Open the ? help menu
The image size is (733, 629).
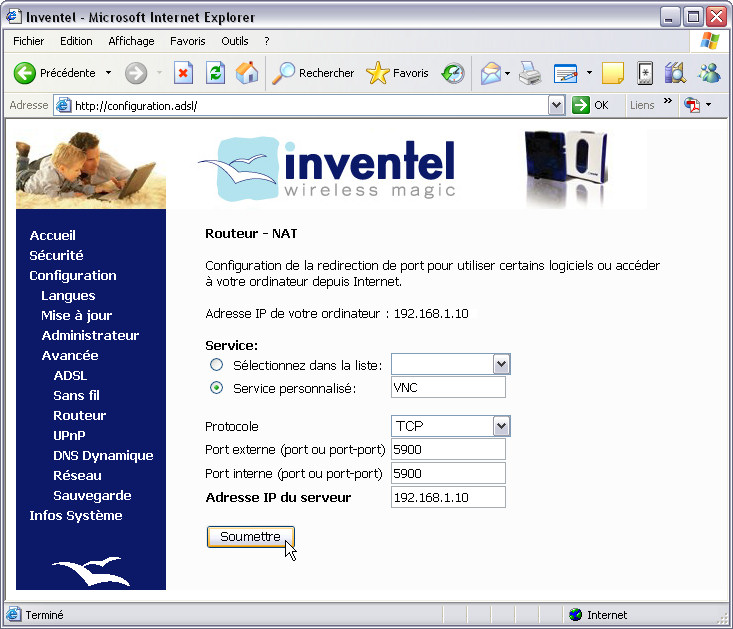point(266,41)
